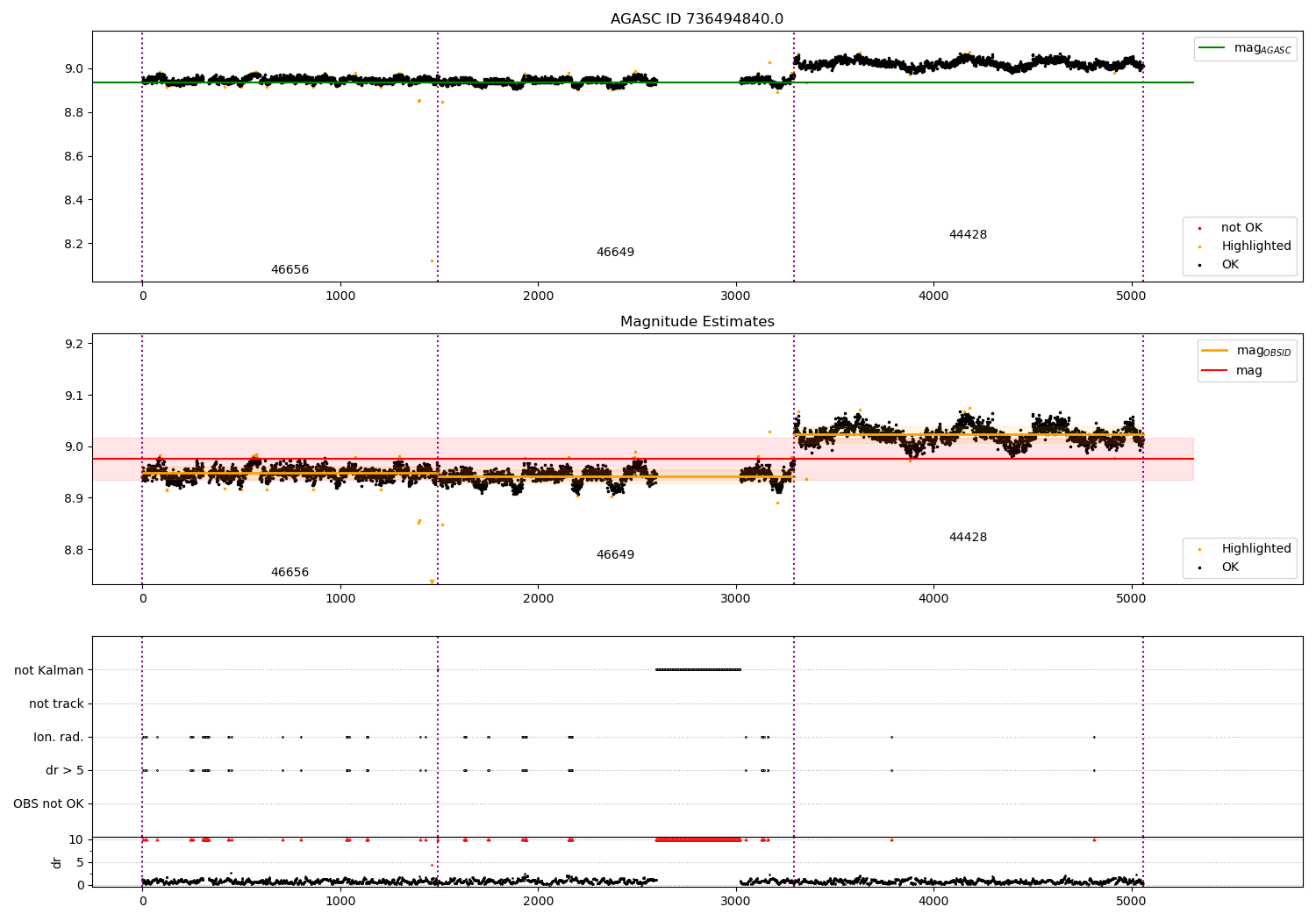Image resolution: width=1316 pixels, height=921 pixels.
Task: Click x-tick 4000 under Magnitude Estimates plot
Action: pos(933,599)
